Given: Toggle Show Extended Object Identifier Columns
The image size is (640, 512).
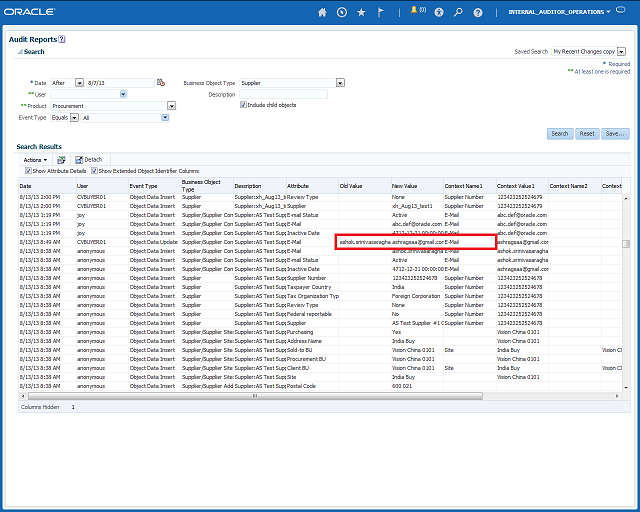Looking at the screenshot, I should [x=94, y=171].
